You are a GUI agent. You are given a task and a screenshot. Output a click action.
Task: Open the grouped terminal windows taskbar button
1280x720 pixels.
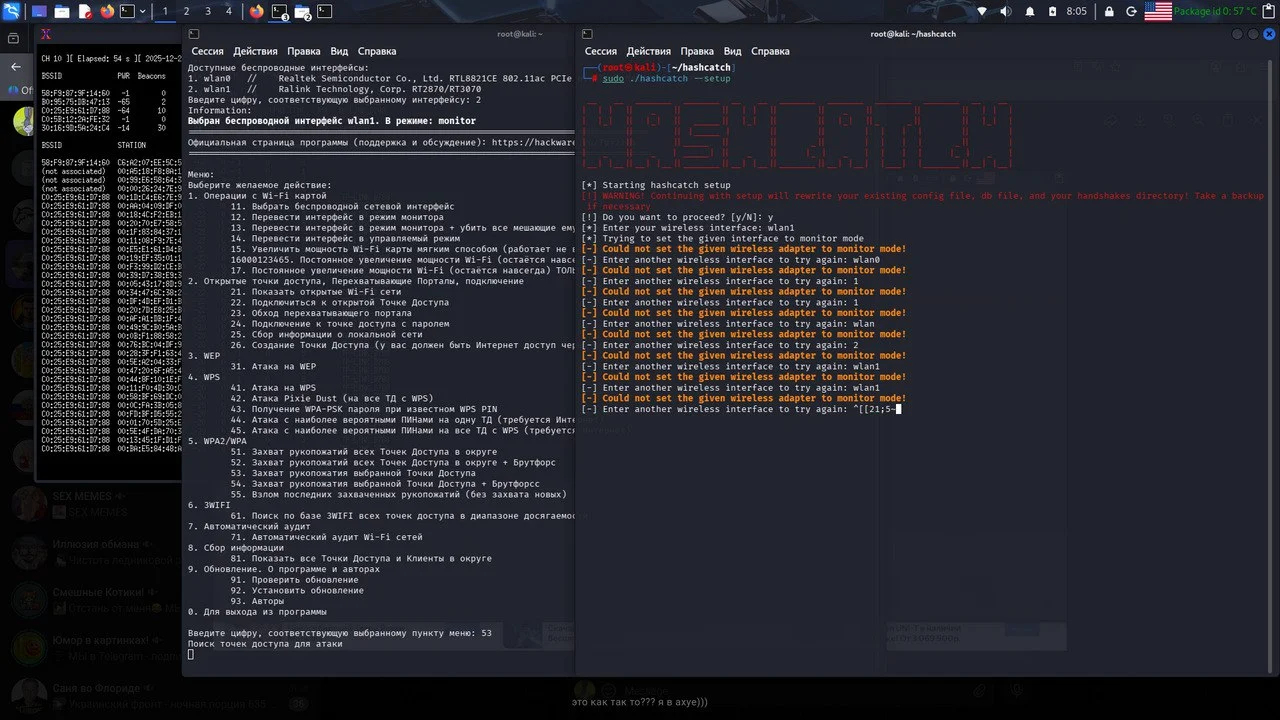pyautogui.click(x=280, y=12)
